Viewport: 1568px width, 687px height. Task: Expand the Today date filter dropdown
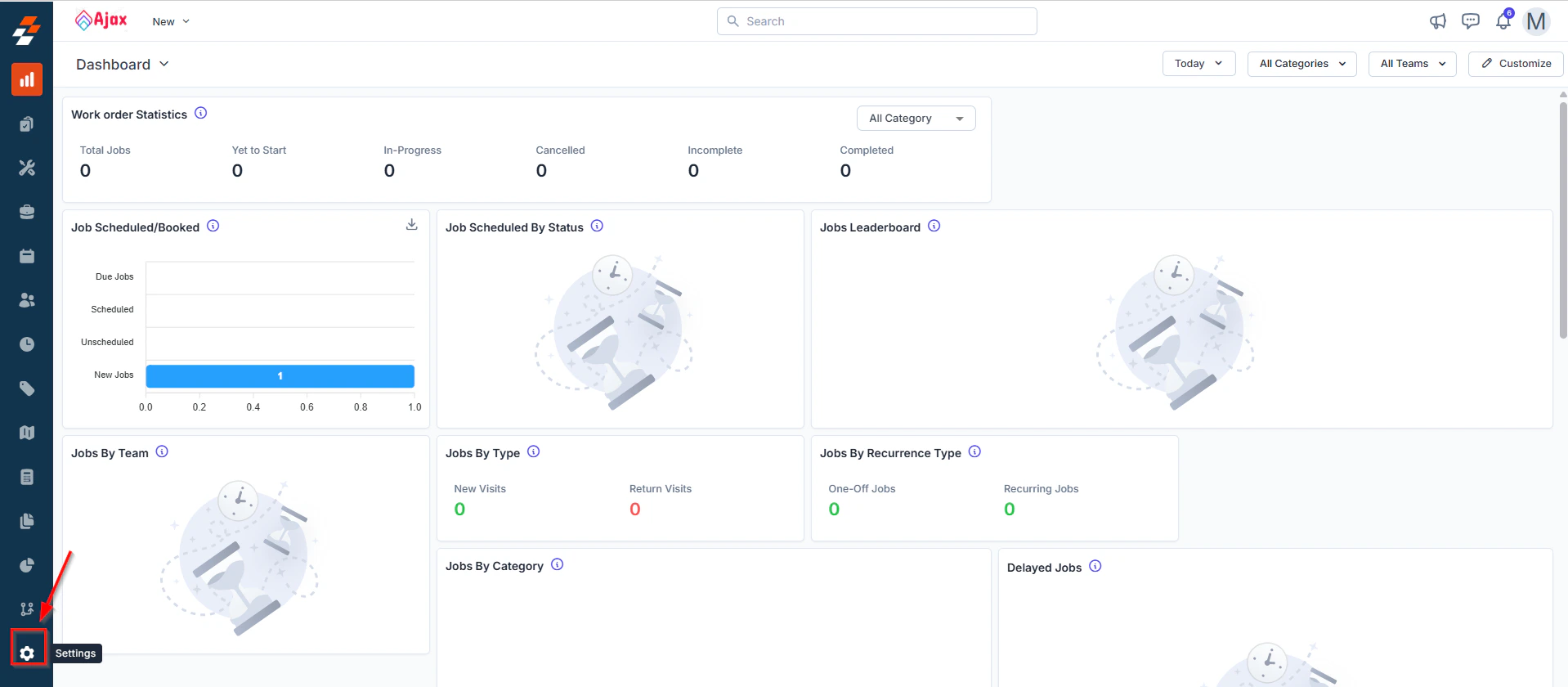(x=1198, y=64)
